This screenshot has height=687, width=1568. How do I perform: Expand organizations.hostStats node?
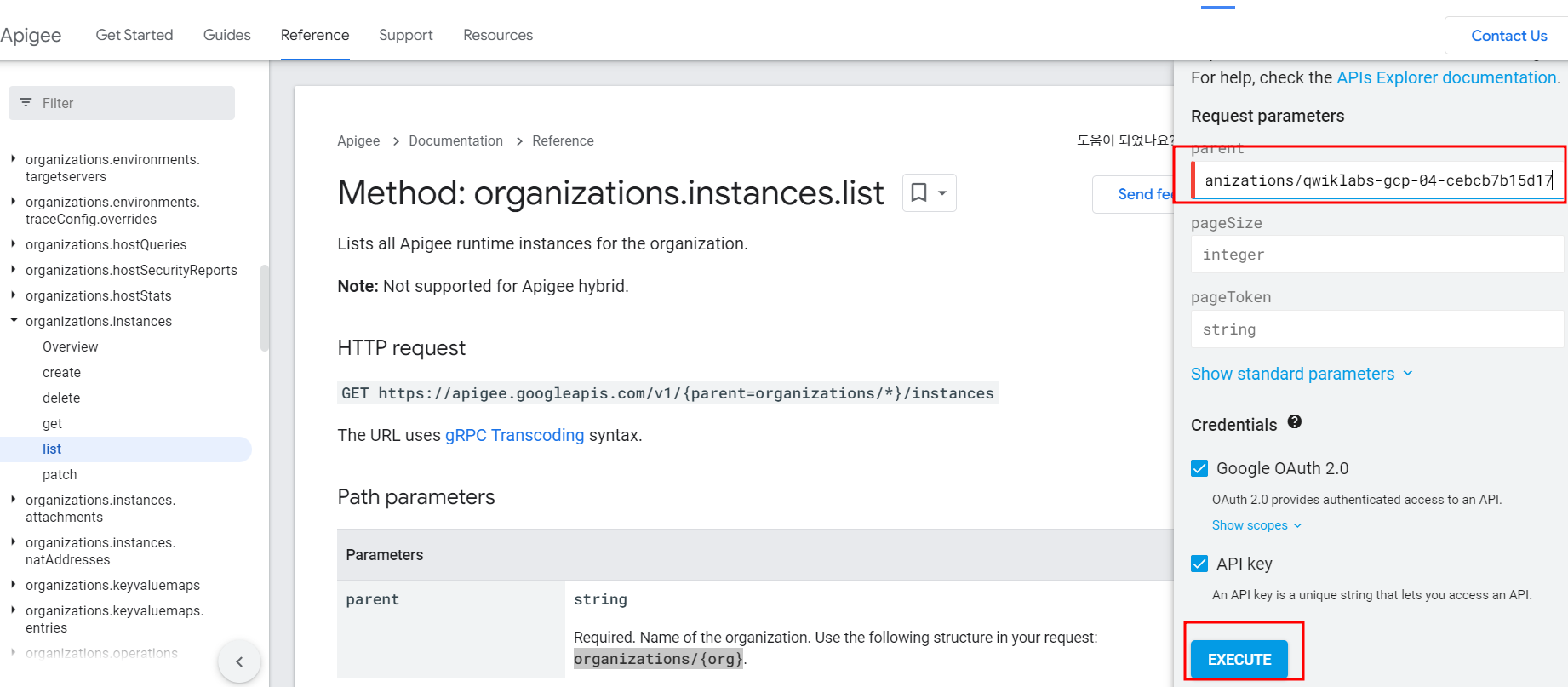[x=13, y=295]
